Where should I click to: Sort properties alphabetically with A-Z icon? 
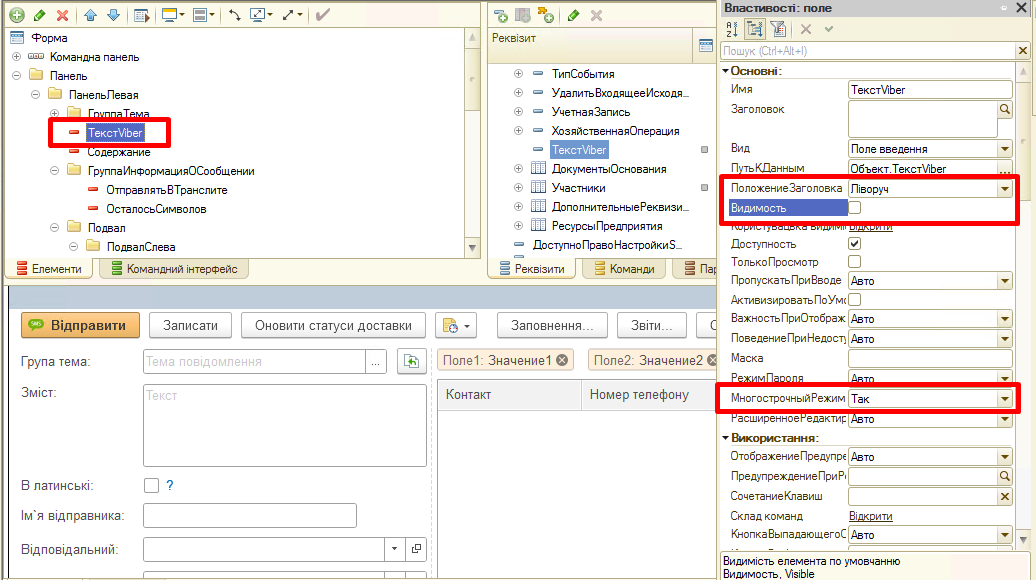coord(730,29)
